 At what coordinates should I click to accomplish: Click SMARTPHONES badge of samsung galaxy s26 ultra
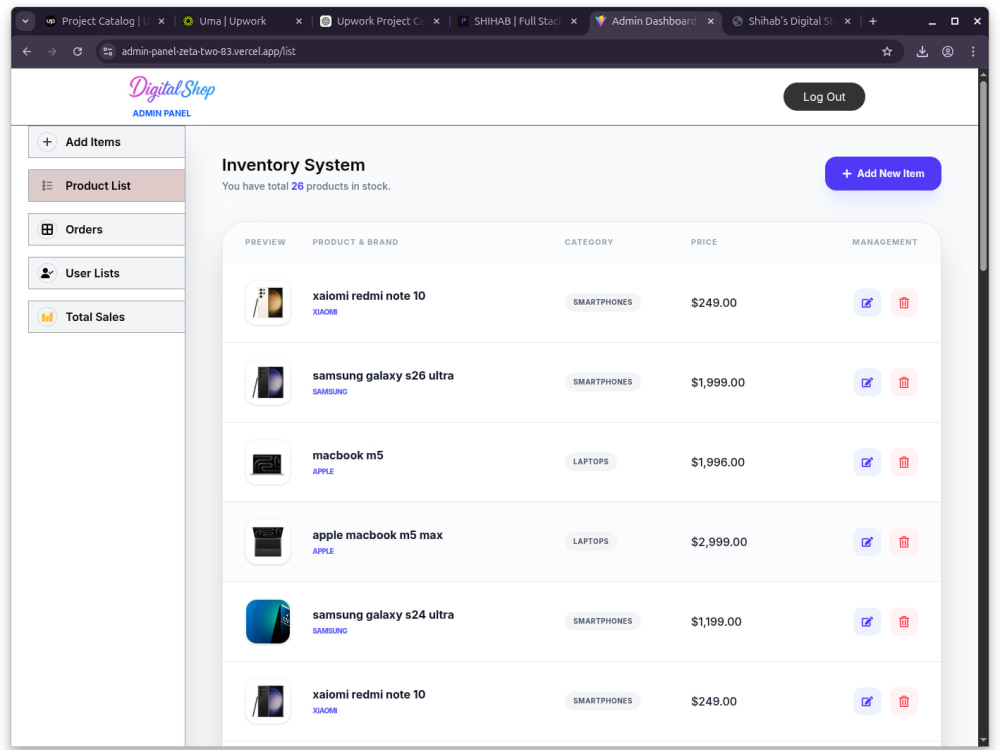click(603, 382)
